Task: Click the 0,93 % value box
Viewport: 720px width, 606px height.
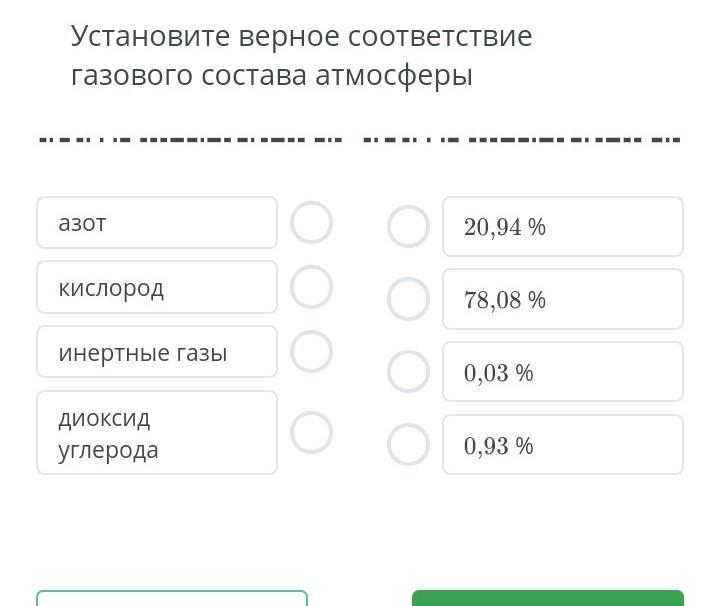Action: [x=563, y=444]
